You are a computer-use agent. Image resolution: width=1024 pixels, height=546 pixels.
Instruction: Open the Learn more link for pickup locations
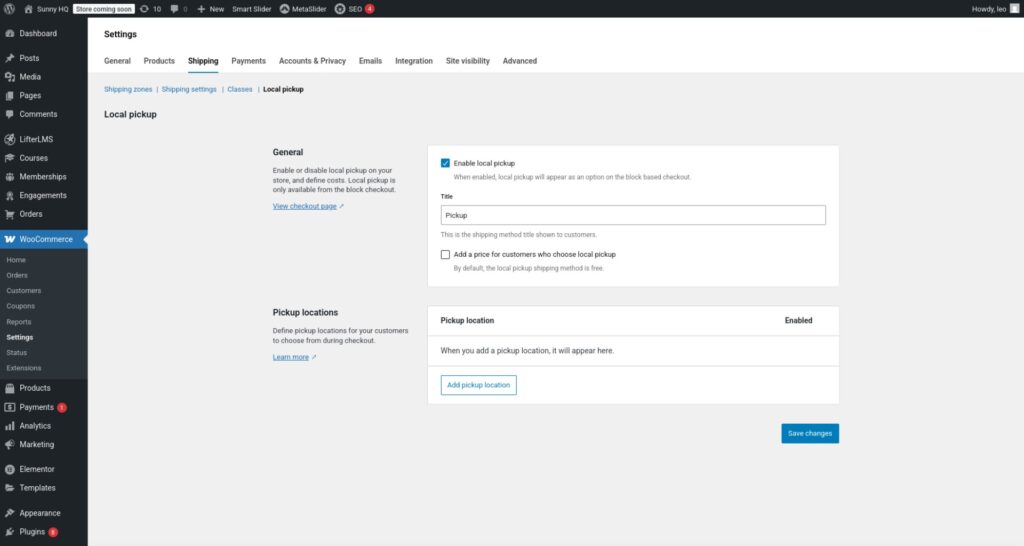click(x=291, y=357)
